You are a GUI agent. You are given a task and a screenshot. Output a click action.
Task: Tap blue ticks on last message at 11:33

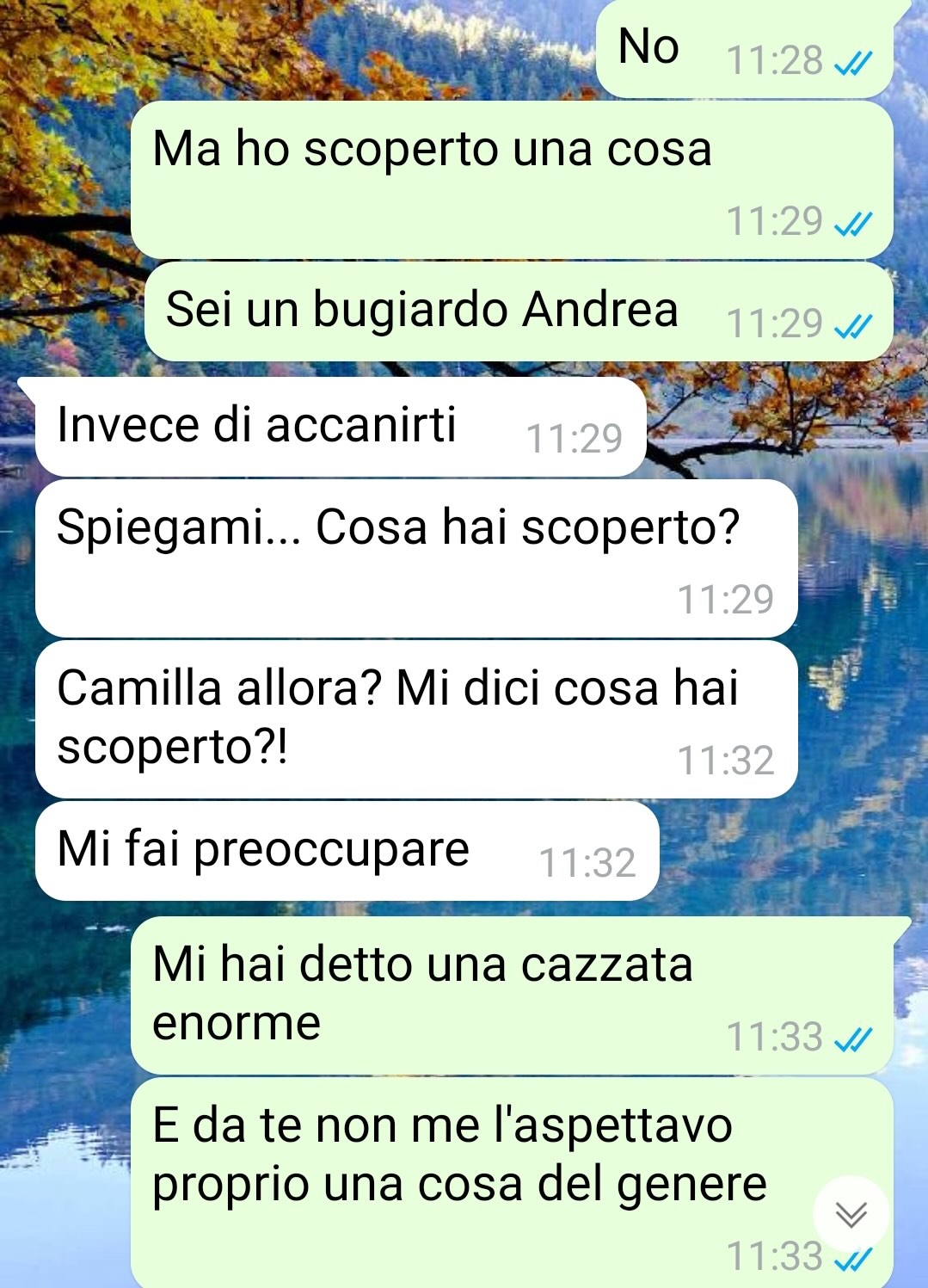(855, 1258)
